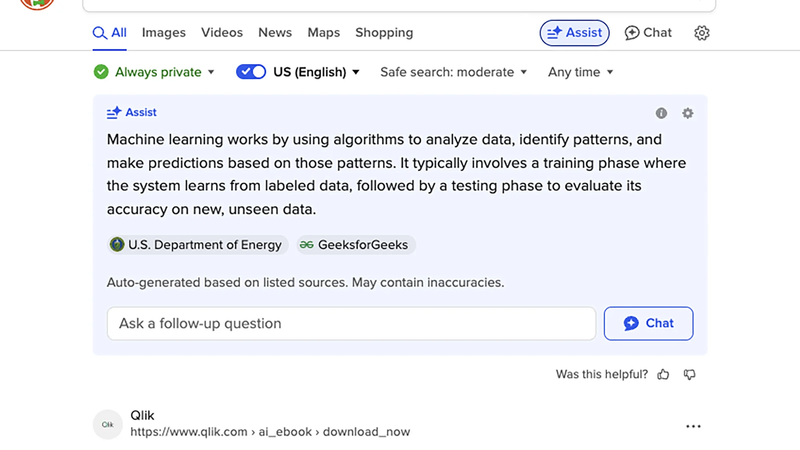The image size is (800, 450).
Task: Switch to the Images tab
Action: [164, 33]
